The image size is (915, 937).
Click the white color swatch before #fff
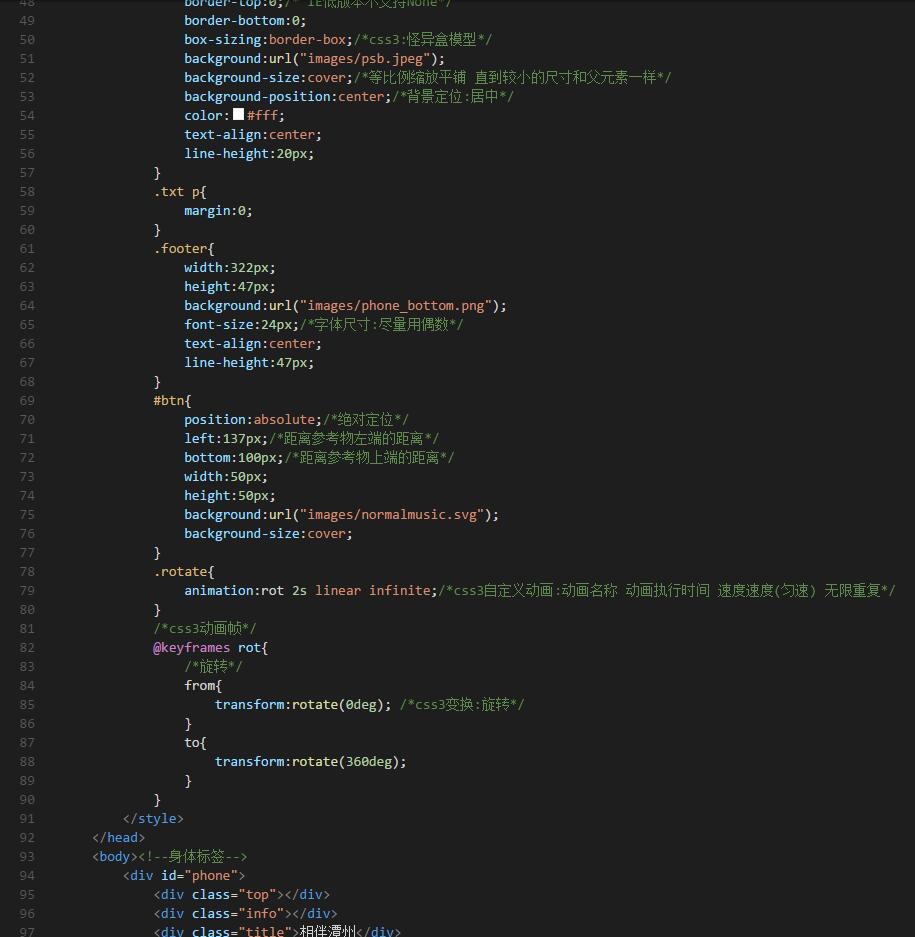pos(238,114)
